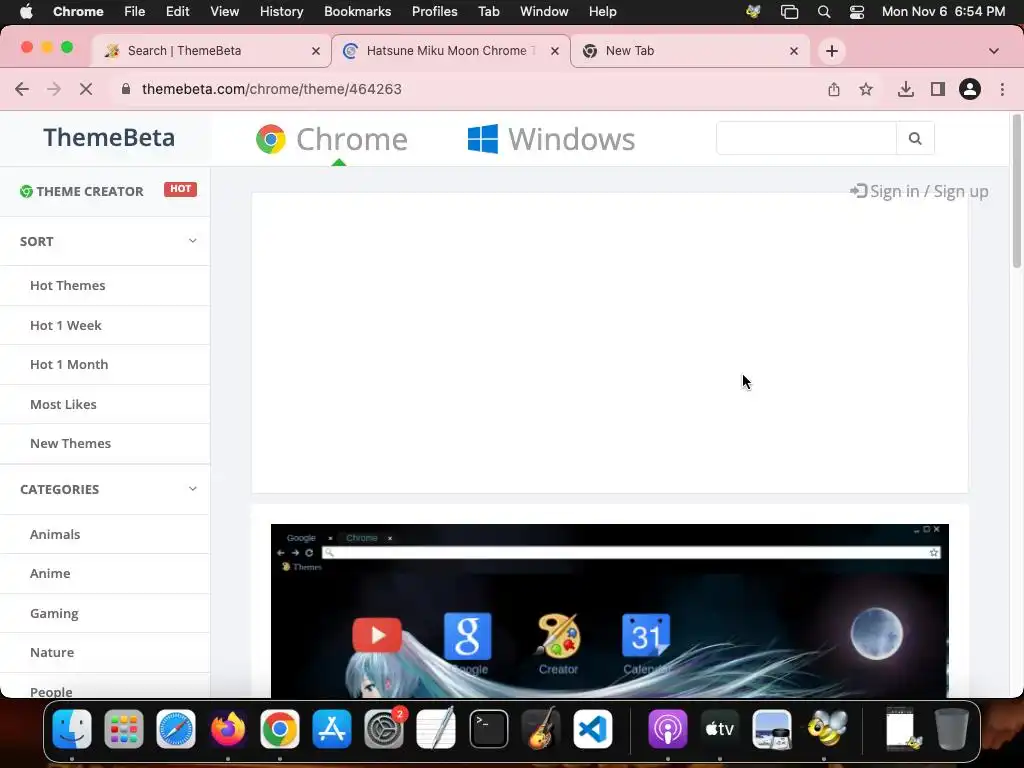
Task: Open the Nature category
Action: [52, 652]
